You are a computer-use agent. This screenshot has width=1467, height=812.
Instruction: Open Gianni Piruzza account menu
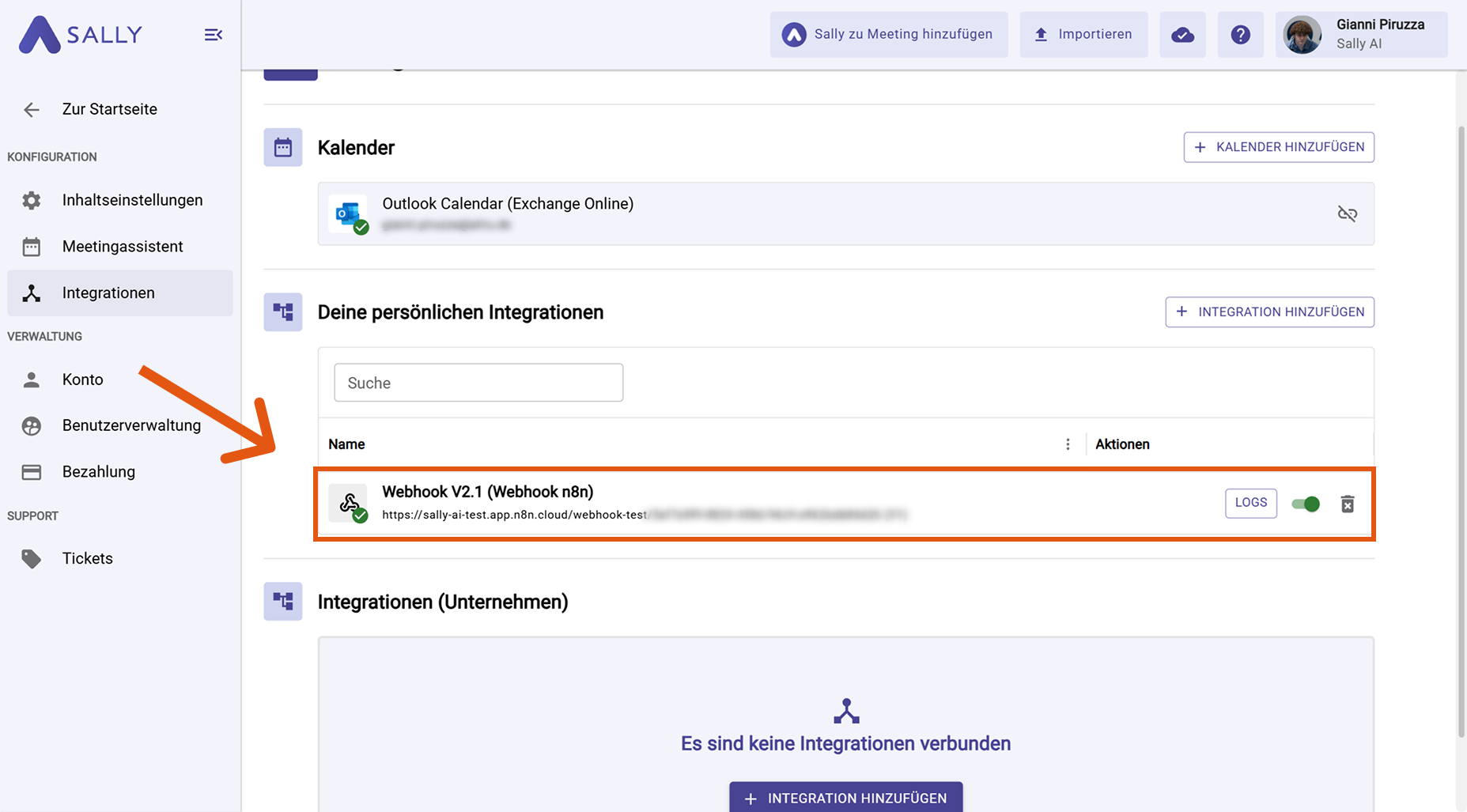point(1361,35)
